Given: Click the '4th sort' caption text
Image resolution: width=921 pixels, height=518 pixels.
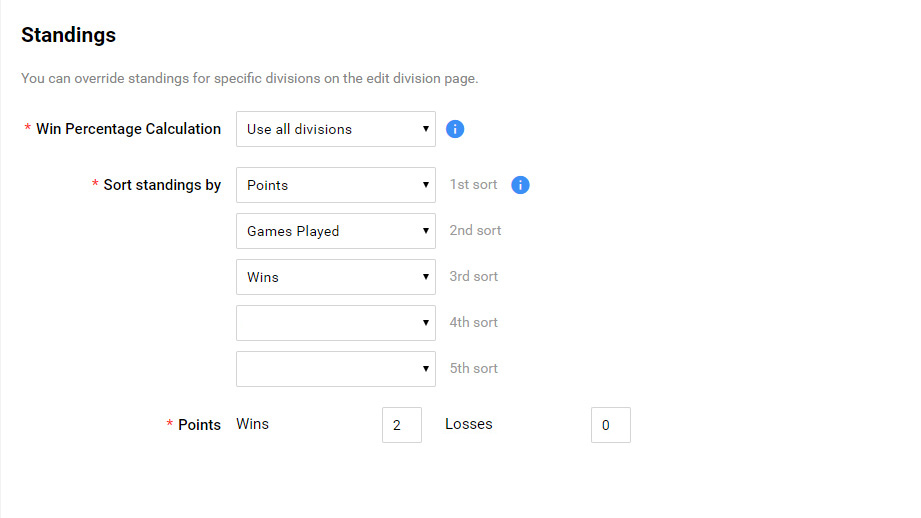Looking at the screenshot, I should (474, 323).
